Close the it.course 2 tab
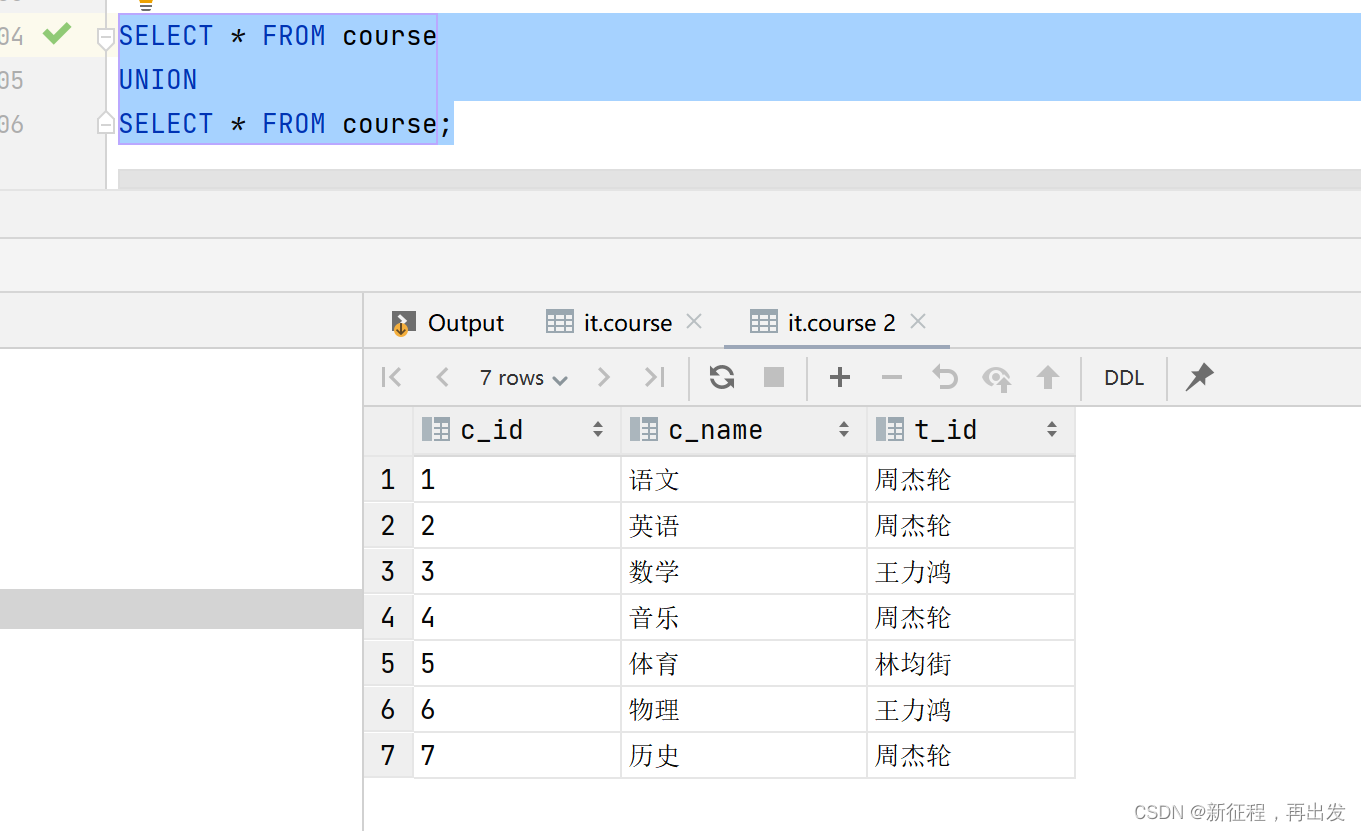The height and width of the screenshot is (831, 1361). click(918, 322)
